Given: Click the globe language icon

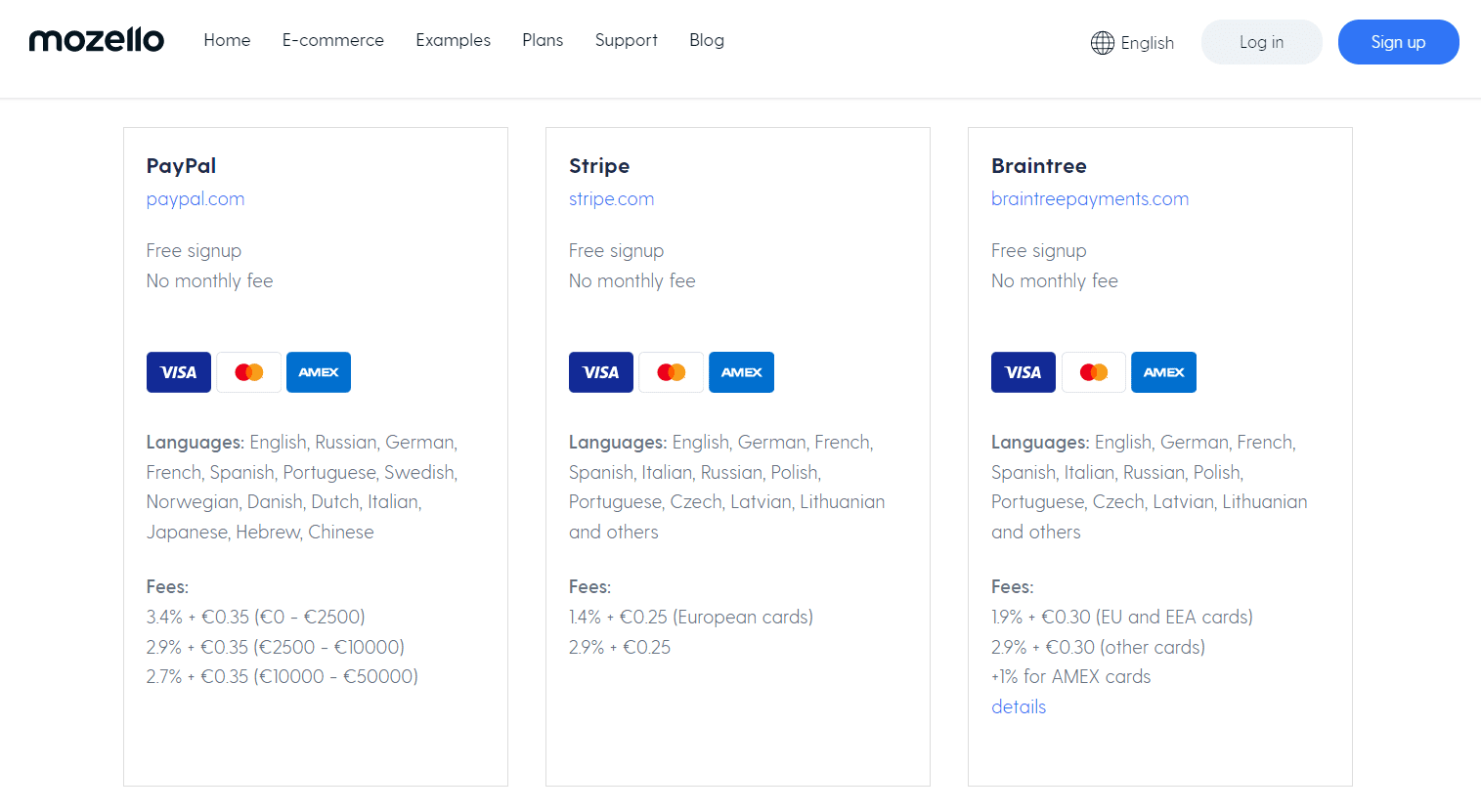Looking at the screenshot, I should pos(1103,43).
